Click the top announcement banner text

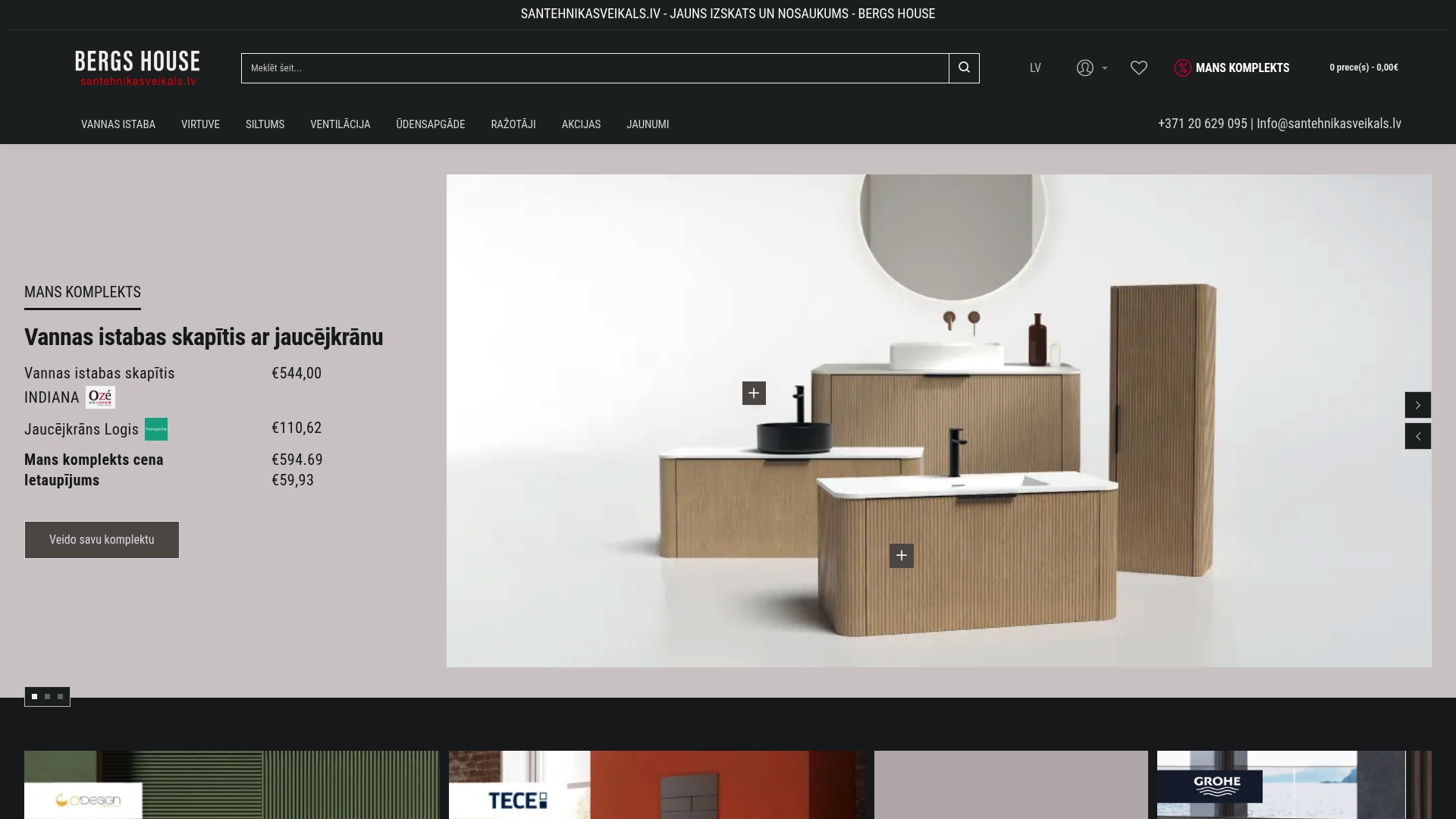click(728, 14)
